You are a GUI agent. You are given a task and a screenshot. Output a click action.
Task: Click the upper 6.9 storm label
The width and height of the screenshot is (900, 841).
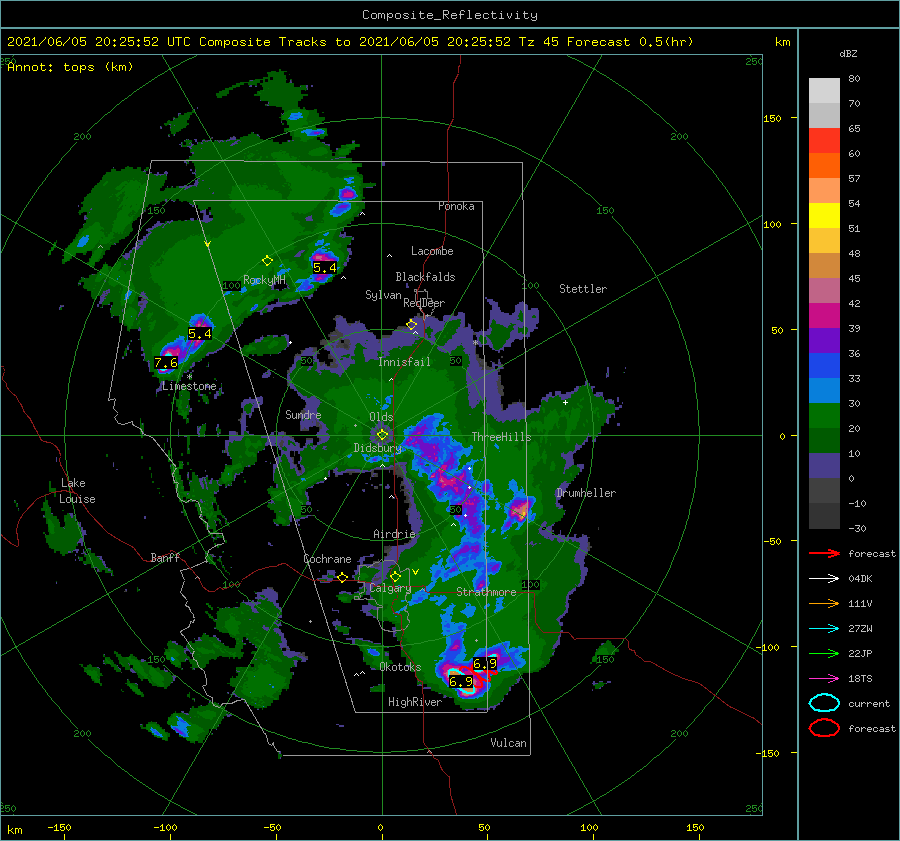[485, 664]
